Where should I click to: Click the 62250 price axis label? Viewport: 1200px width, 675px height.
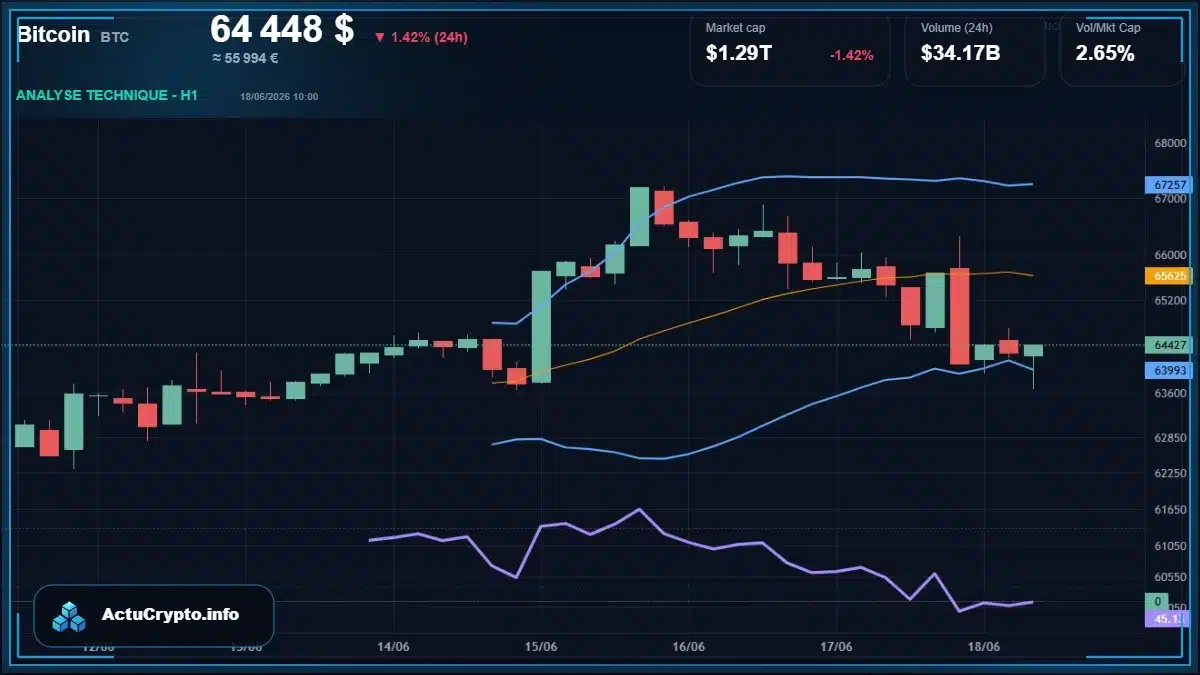click(x=1170, y=473)
